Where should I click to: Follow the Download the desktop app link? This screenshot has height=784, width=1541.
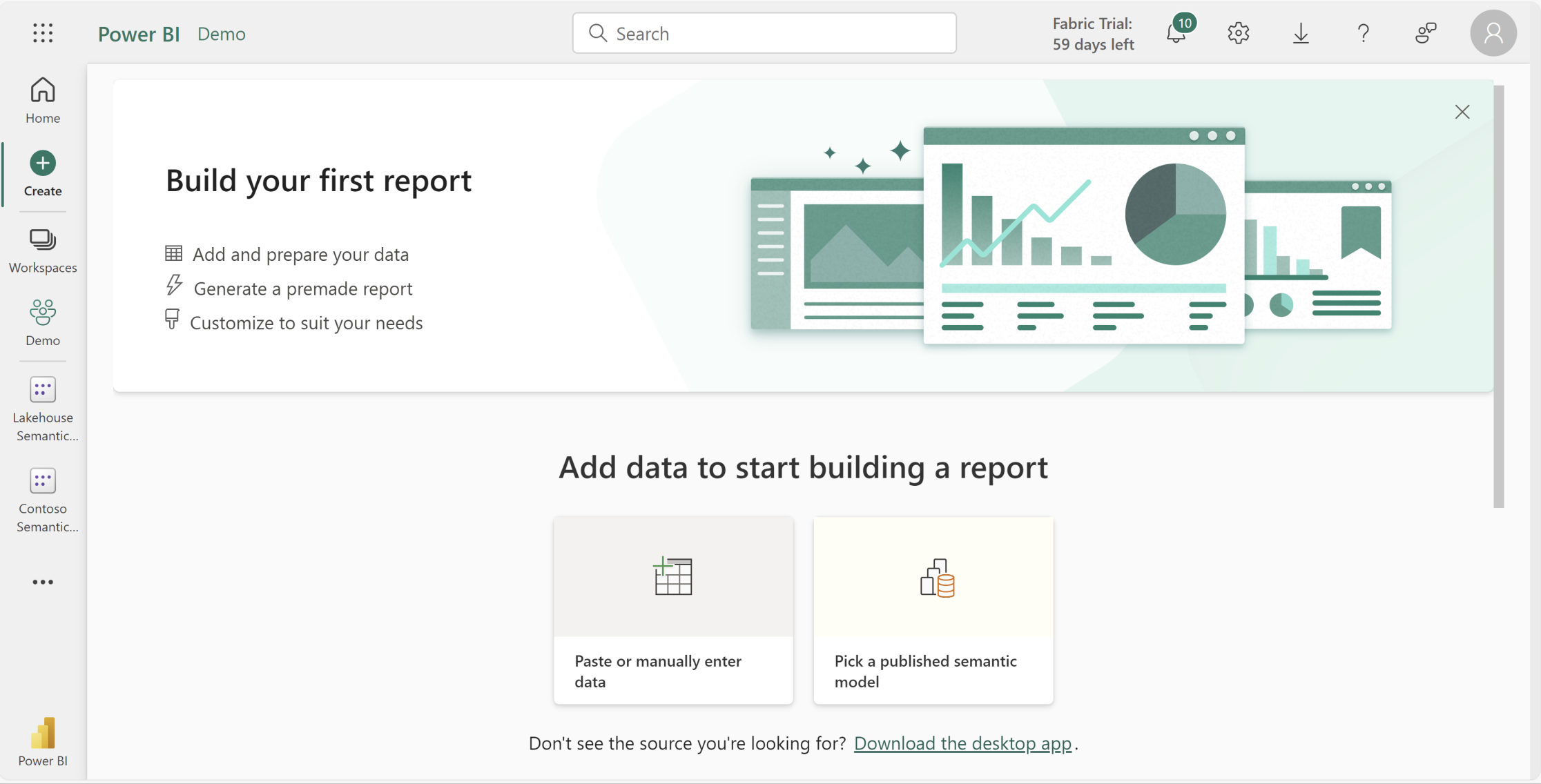[x=962, y=743]
